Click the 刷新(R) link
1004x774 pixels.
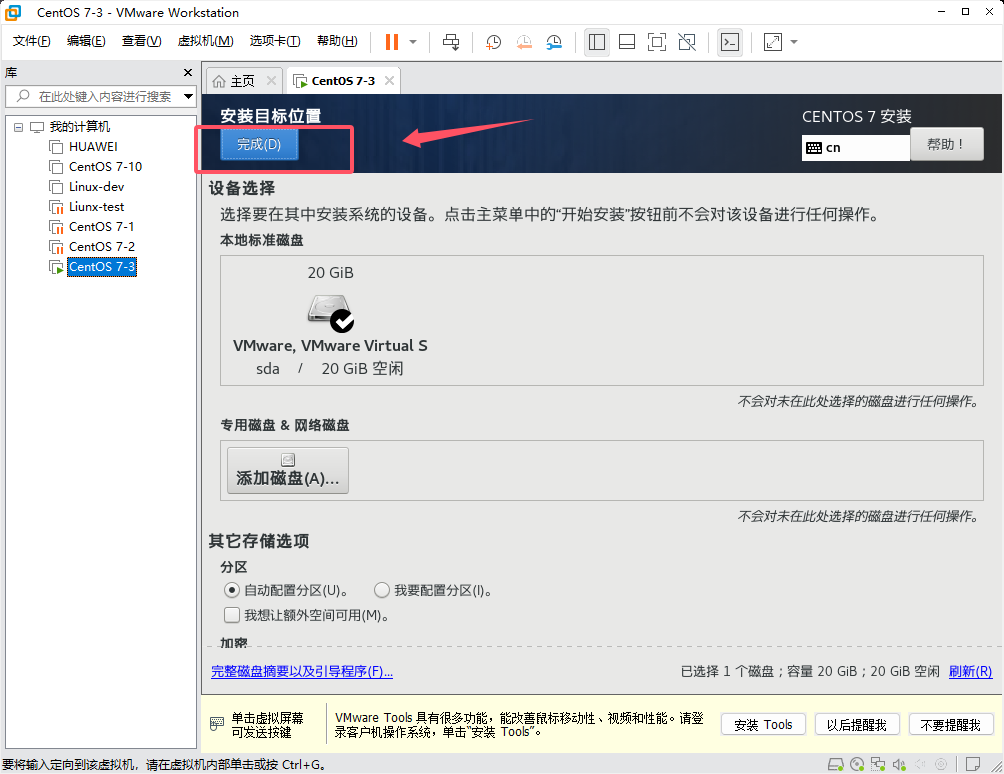(971, 672)
